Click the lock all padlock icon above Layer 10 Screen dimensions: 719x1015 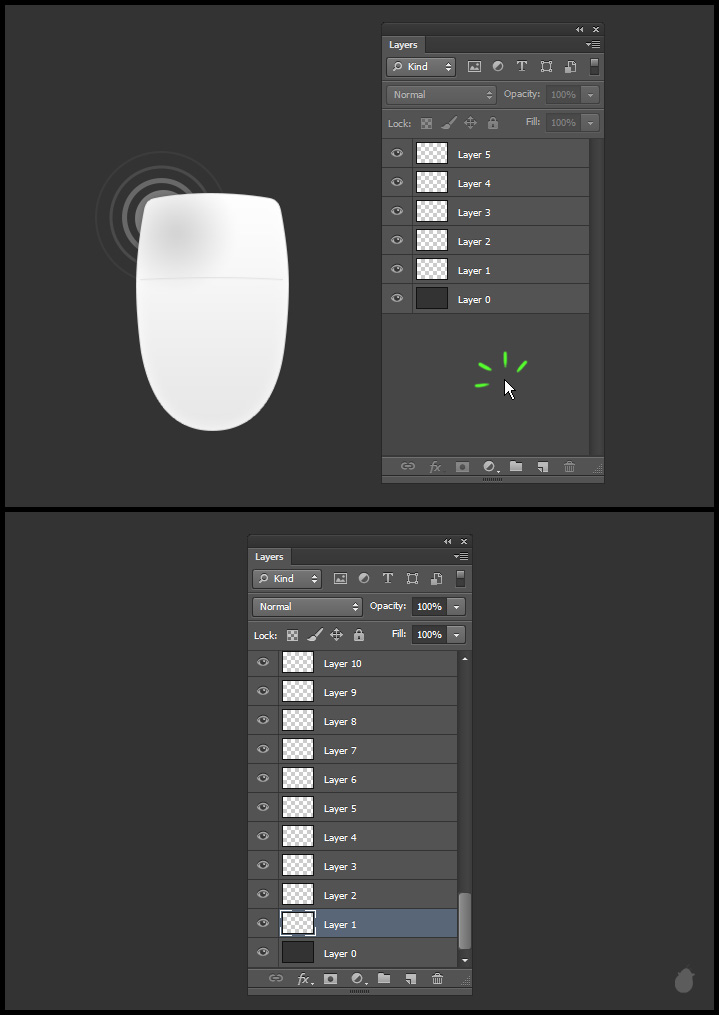359,635
